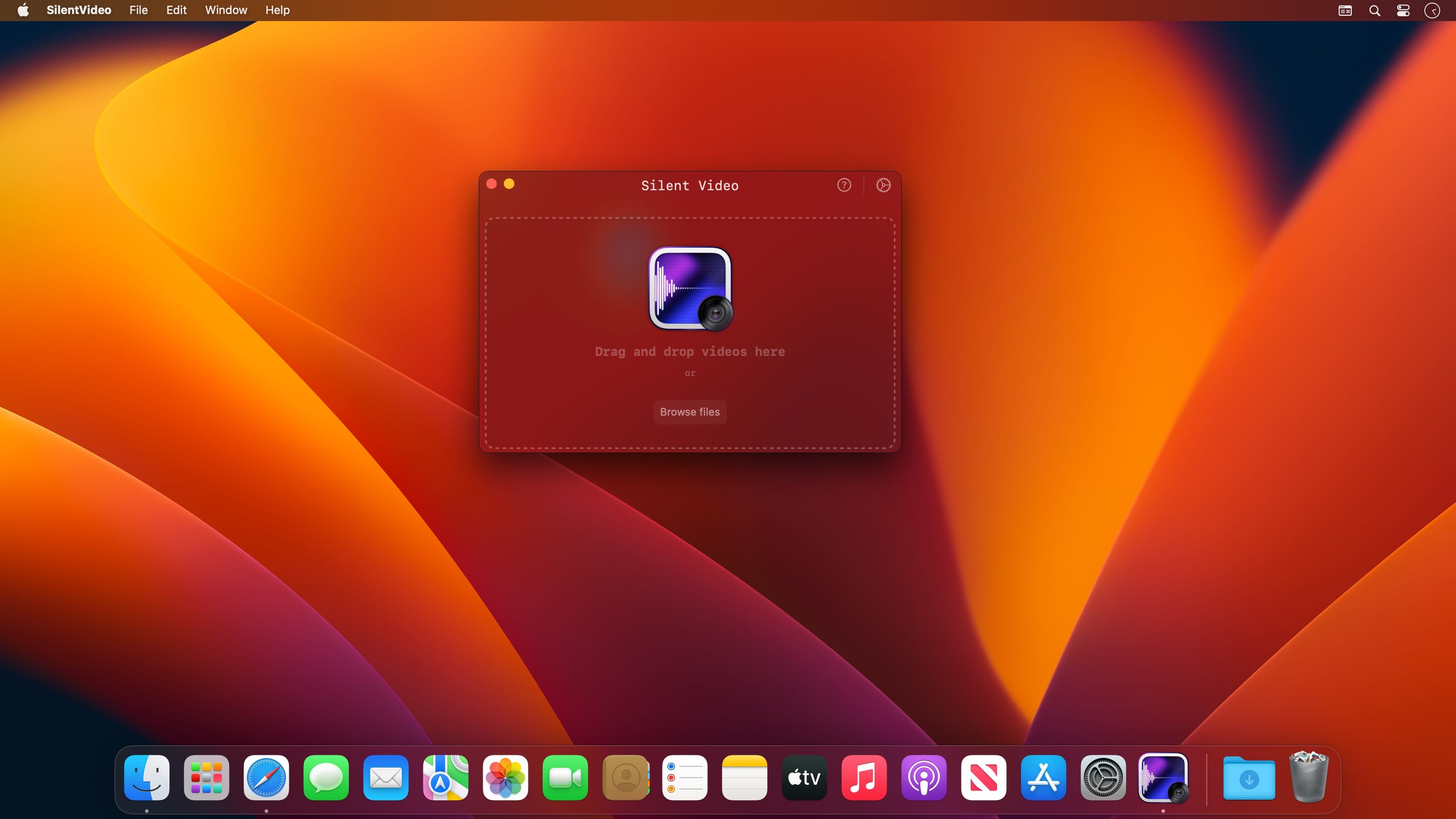
Task: Open Photos app in the Dock
Action: [x=505, y=778]
